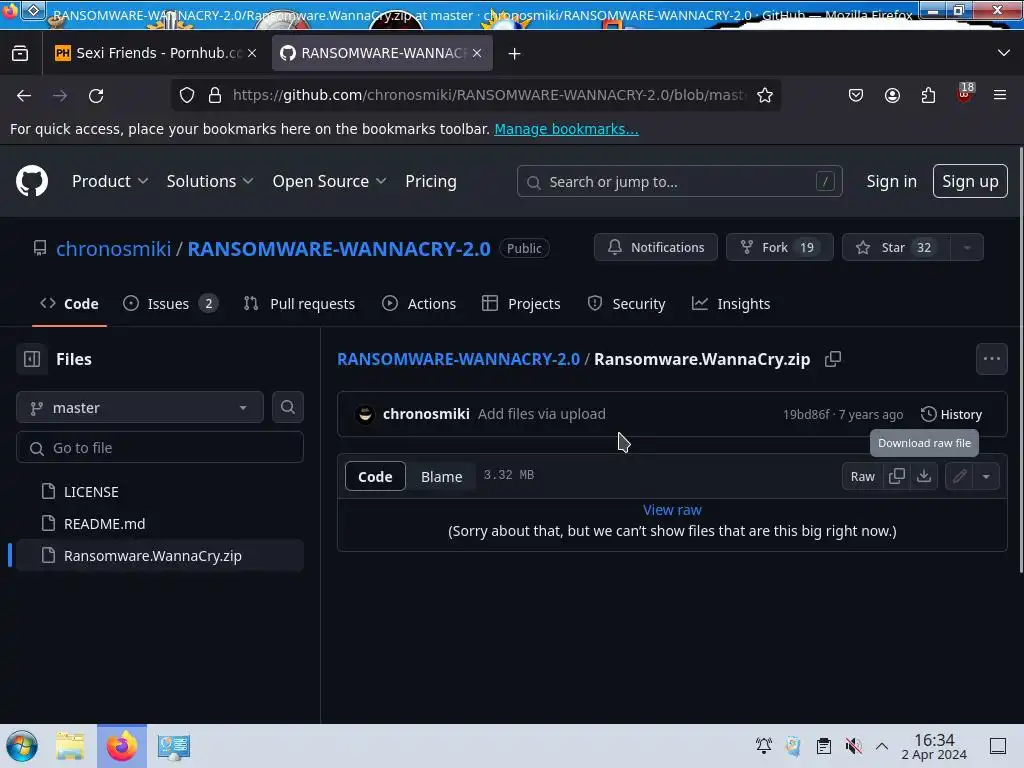Open the Firefox hamburger menu
Image resolution: width=1024 pixels, height=768 pixels.
click(1000, 95)
